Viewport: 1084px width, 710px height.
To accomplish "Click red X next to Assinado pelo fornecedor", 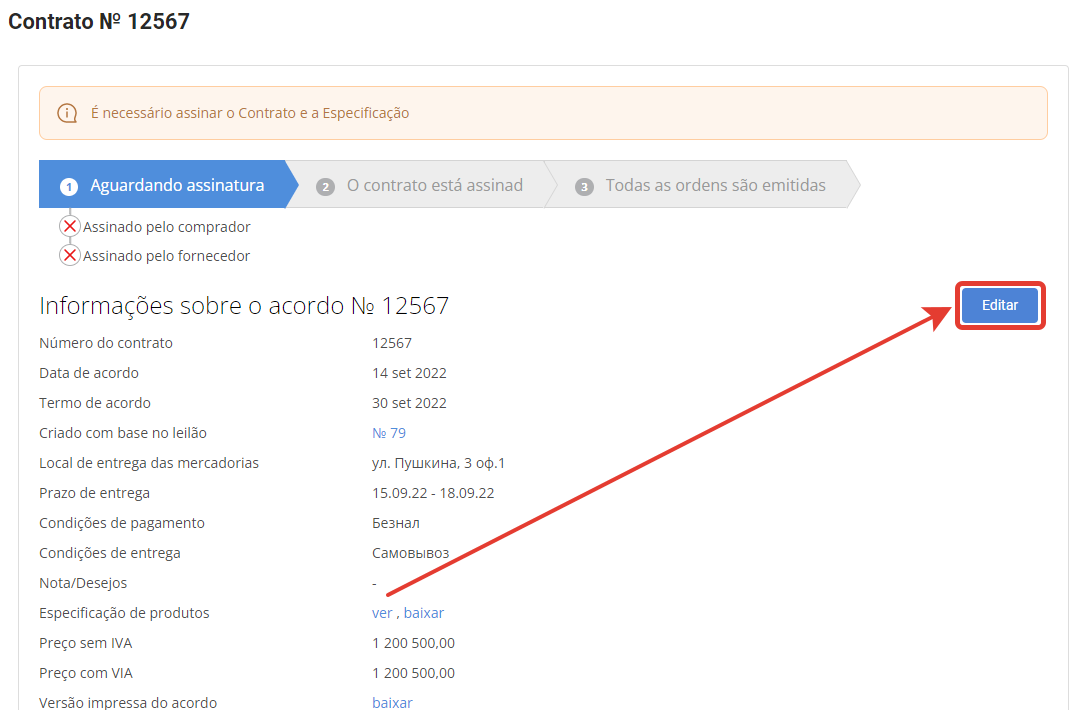I will click(x=70, y=256).
